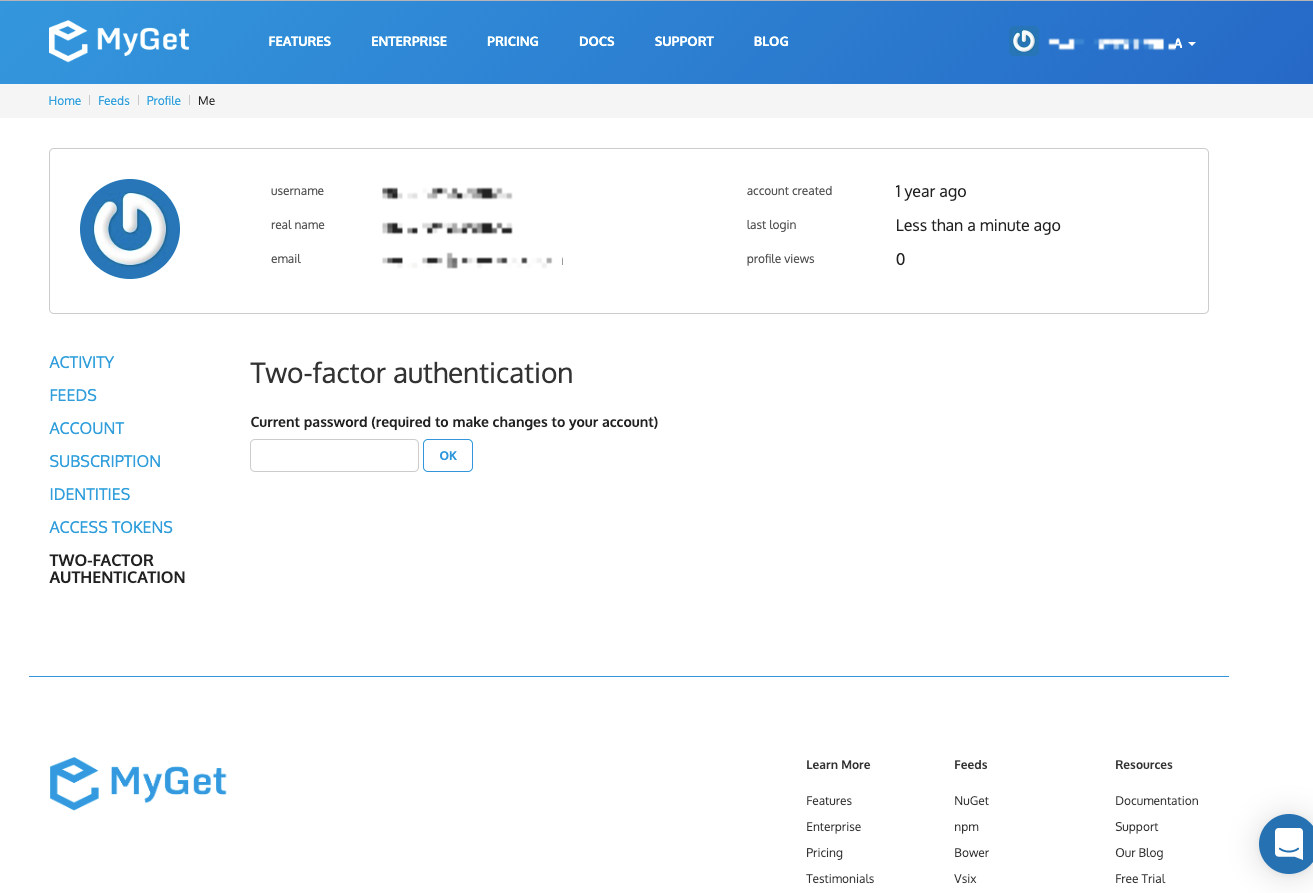Open the footer Vsix feeds link
Viewport: 1313px width, 893px height.
(x=965, y=879)
